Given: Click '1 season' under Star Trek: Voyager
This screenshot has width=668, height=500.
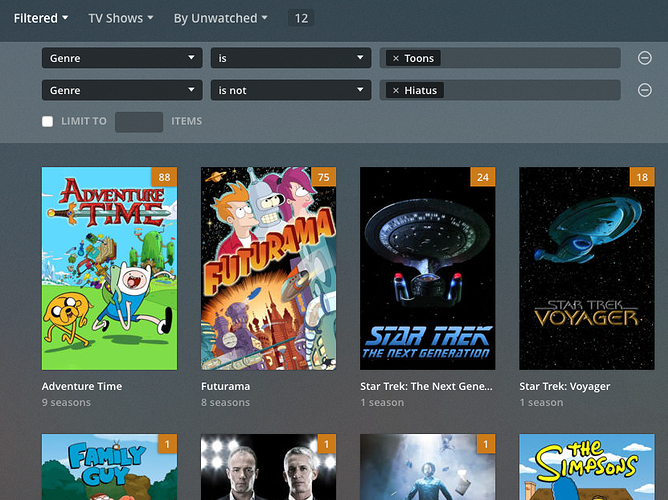Looking at the screenshot, I should [541, 402].
